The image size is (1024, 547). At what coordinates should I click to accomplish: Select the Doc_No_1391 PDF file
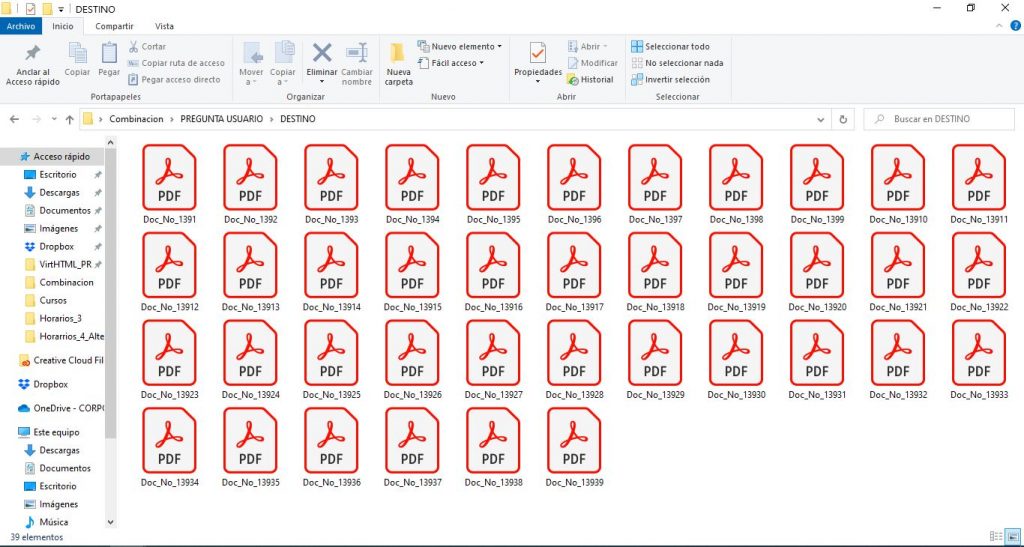pos(170,184)
